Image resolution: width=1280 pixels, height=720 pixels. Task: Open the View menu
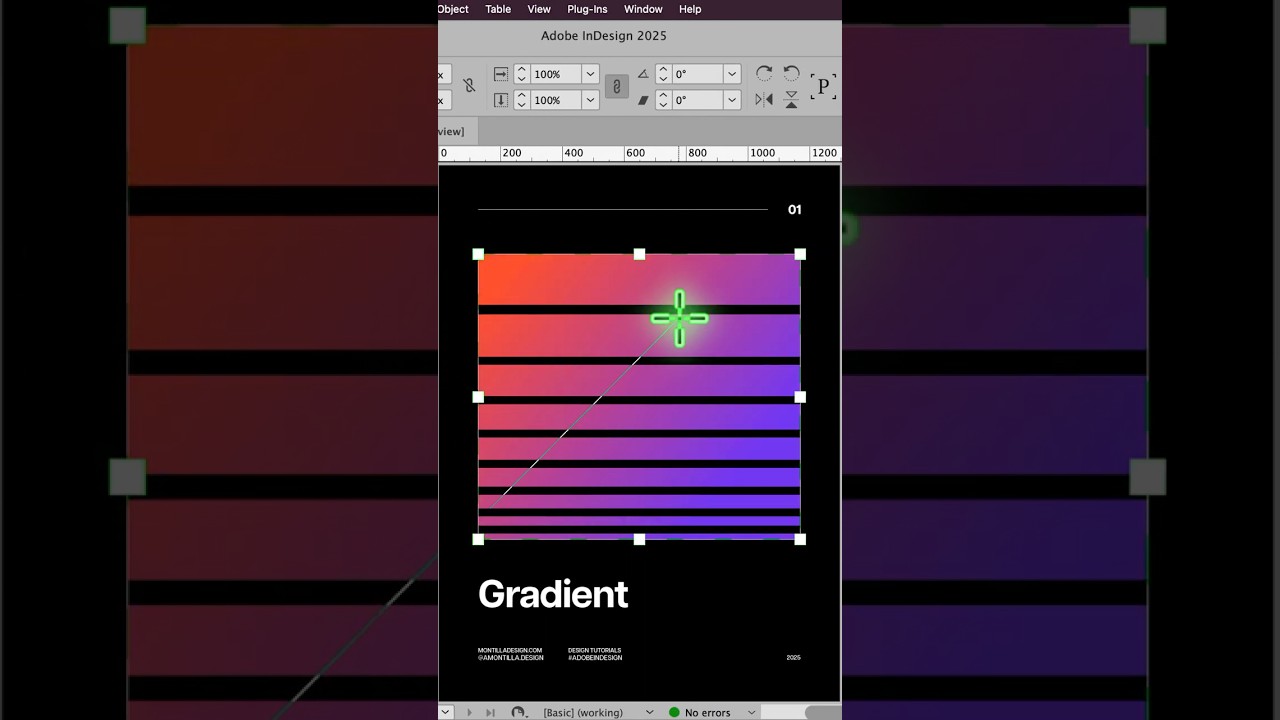(x=539, y=9)
